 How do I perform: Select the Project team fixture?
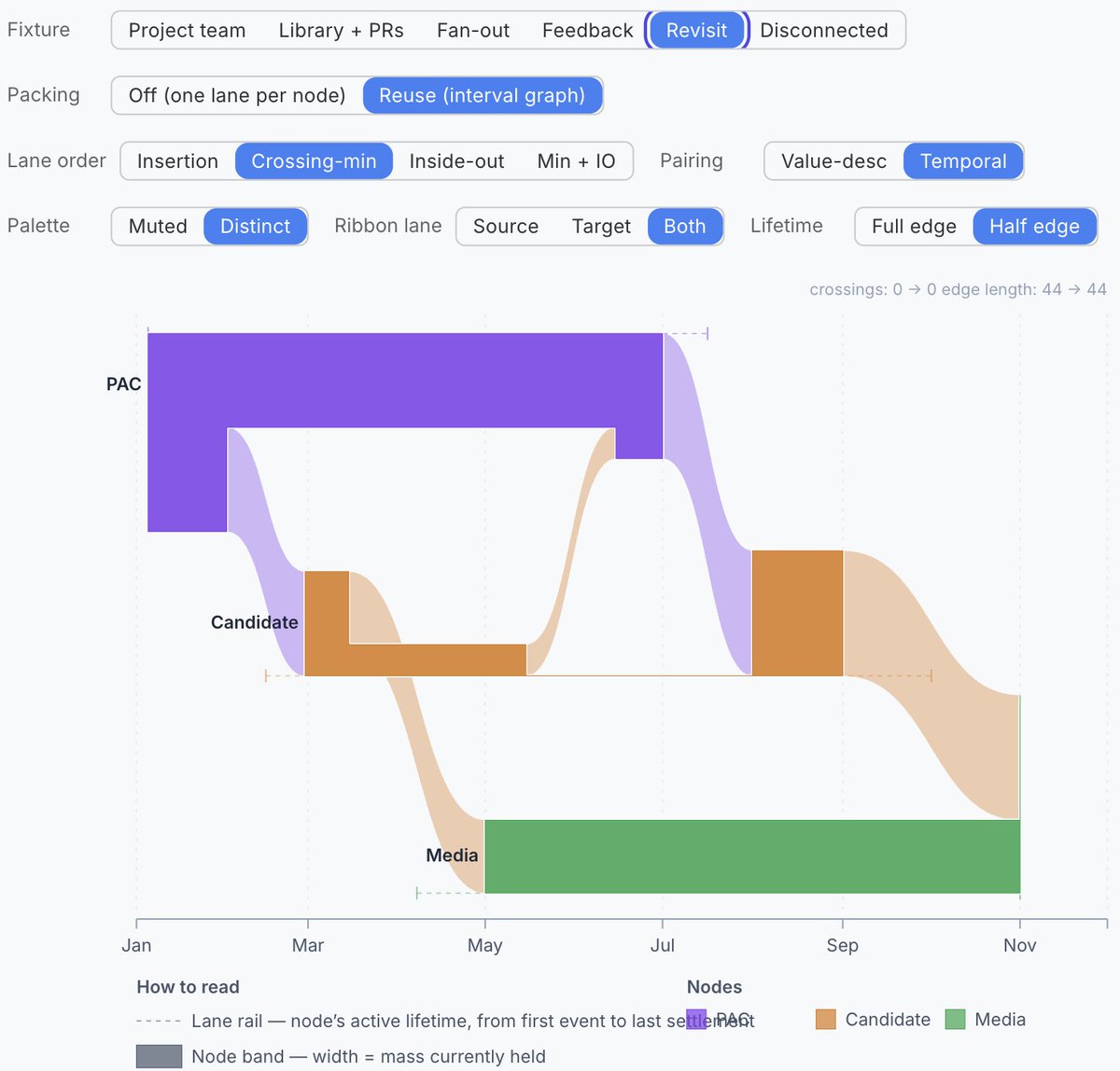tap(187, 30)
